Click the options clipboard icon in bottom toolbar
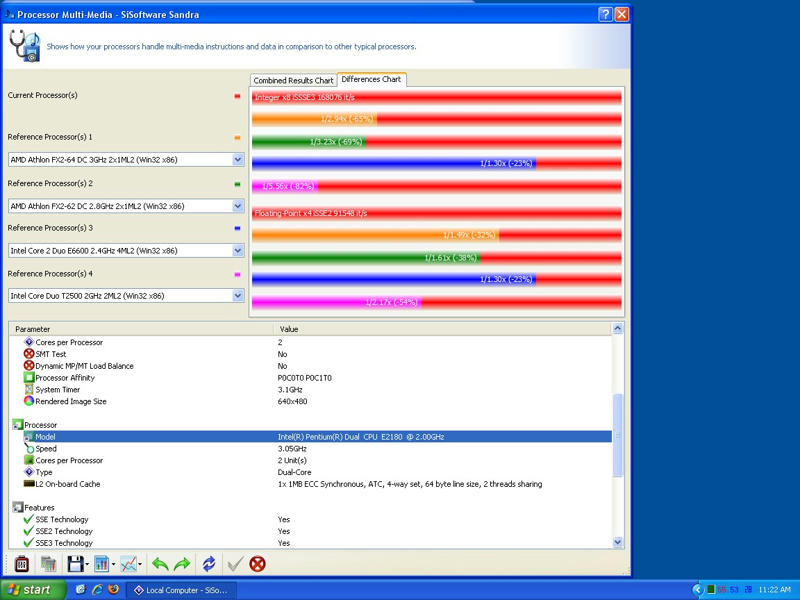800x600 pixels. point(21,564)
